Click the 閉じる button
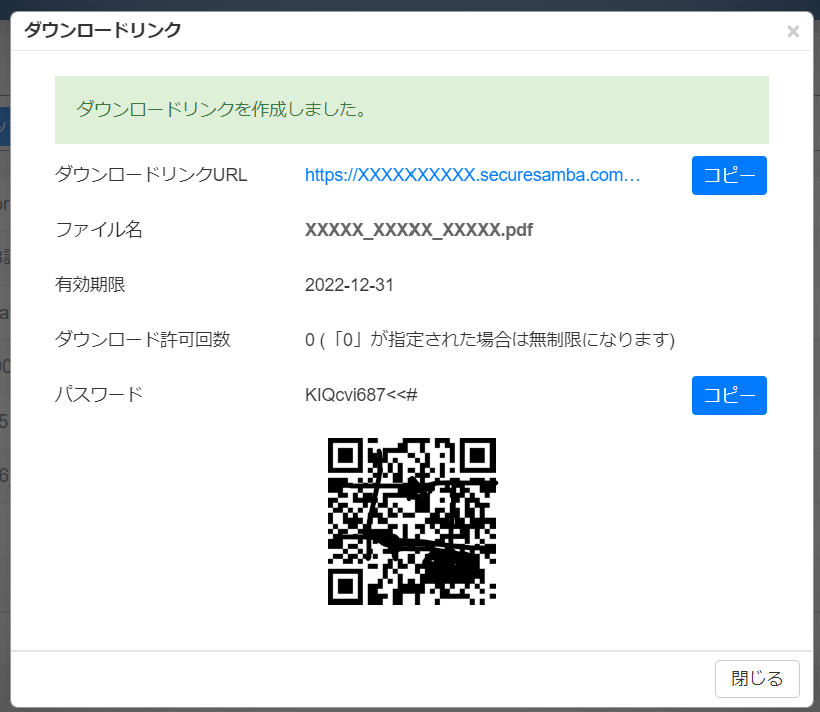820x712 pixels. point(757,679)
